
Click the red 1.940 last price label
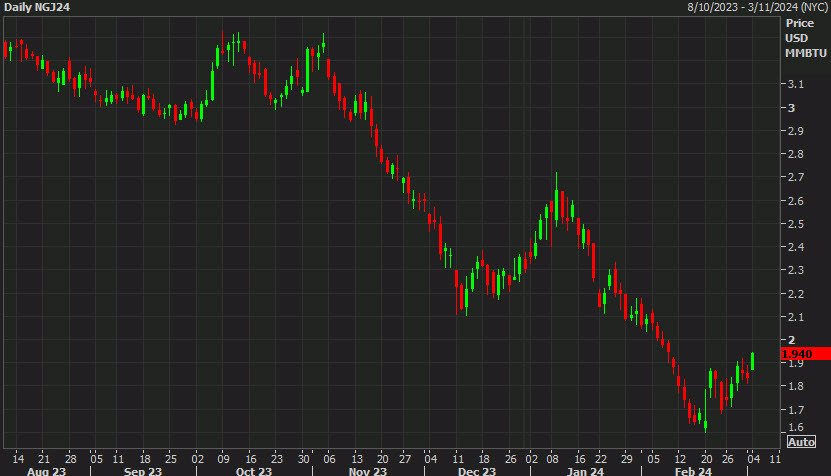[x=806, y=354]
